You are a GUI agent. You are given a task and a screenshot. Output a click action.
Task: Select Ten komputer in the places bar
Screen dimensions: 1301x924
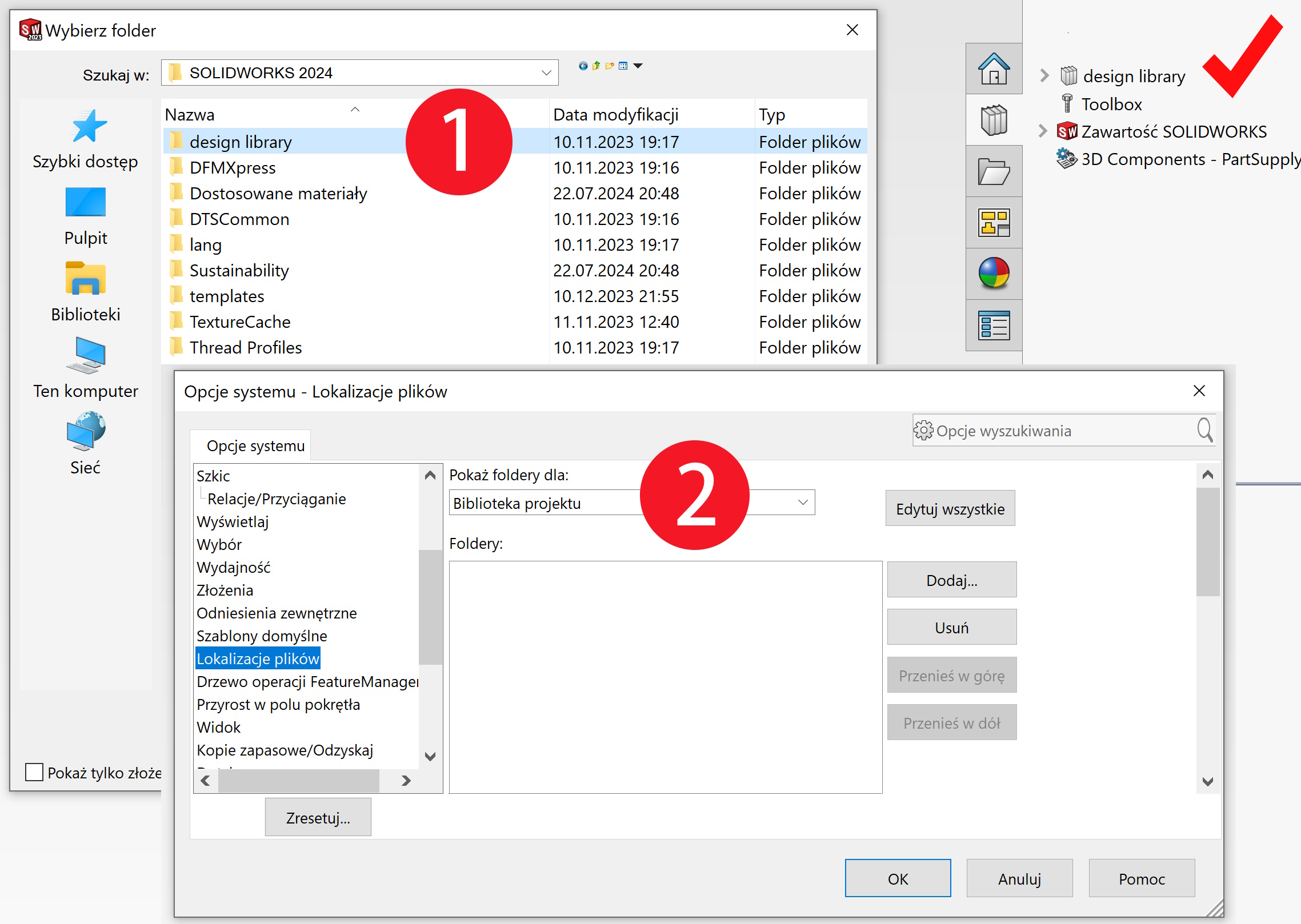click(85, 368)
